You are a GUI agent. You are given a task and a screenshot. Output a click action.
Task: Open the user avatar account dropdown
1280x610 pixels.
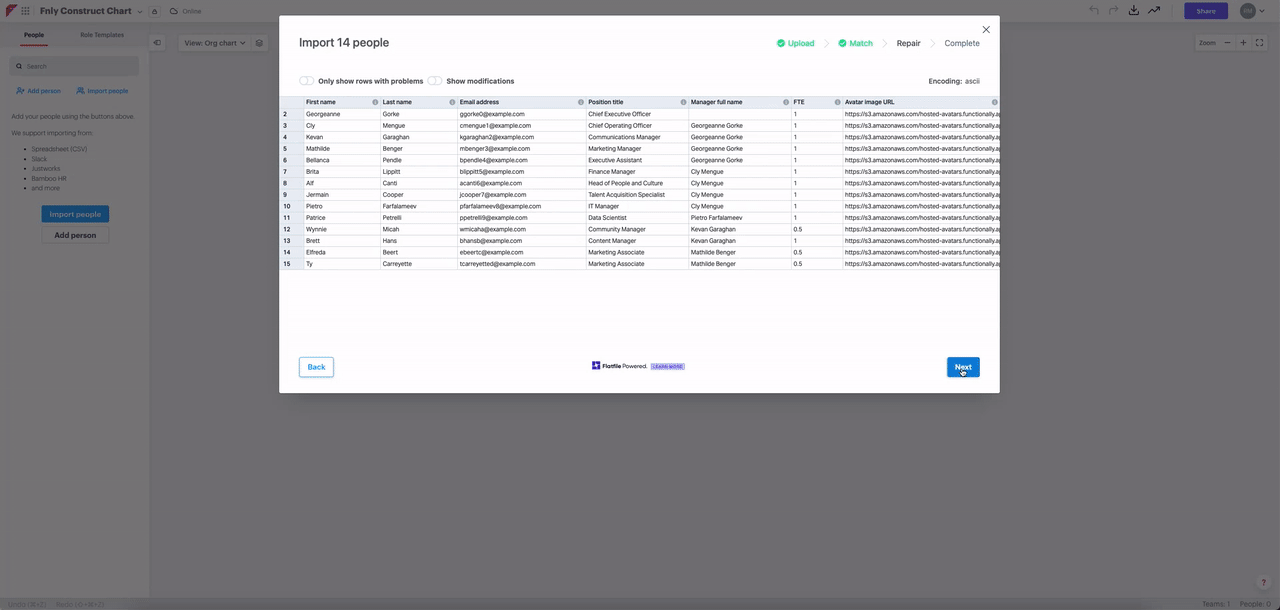tap(1251, 11)
